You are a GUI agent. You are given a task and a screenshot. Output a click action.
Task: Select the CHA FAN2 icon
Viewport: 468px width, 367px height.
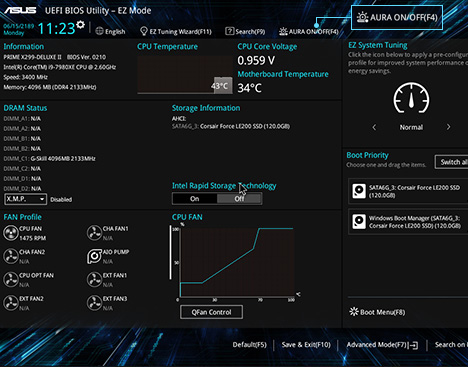click(x=11, y=256)
